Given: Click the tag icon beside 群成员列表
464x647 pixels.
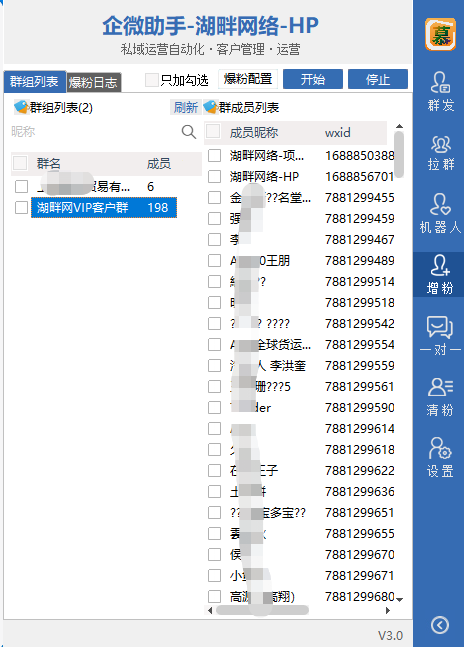Looking at the screenshot, I should pyautogui.click(x=210, y=107).
